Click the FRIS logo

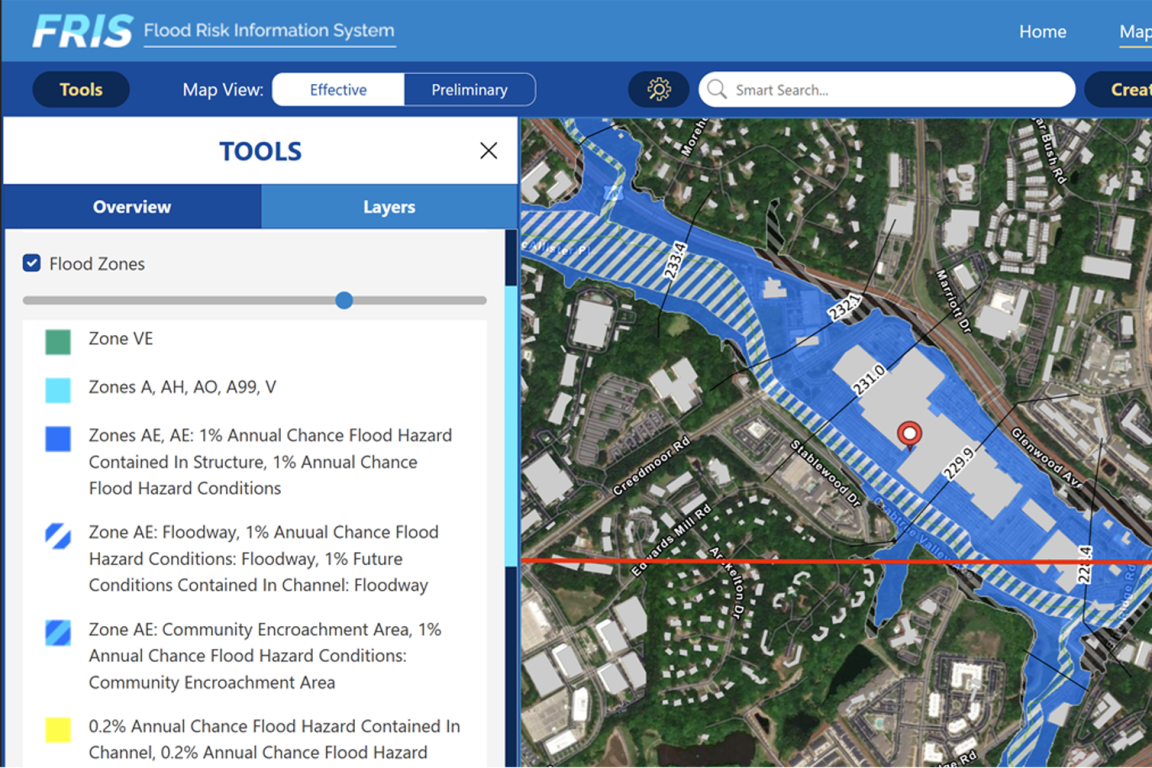coord(83,31)
